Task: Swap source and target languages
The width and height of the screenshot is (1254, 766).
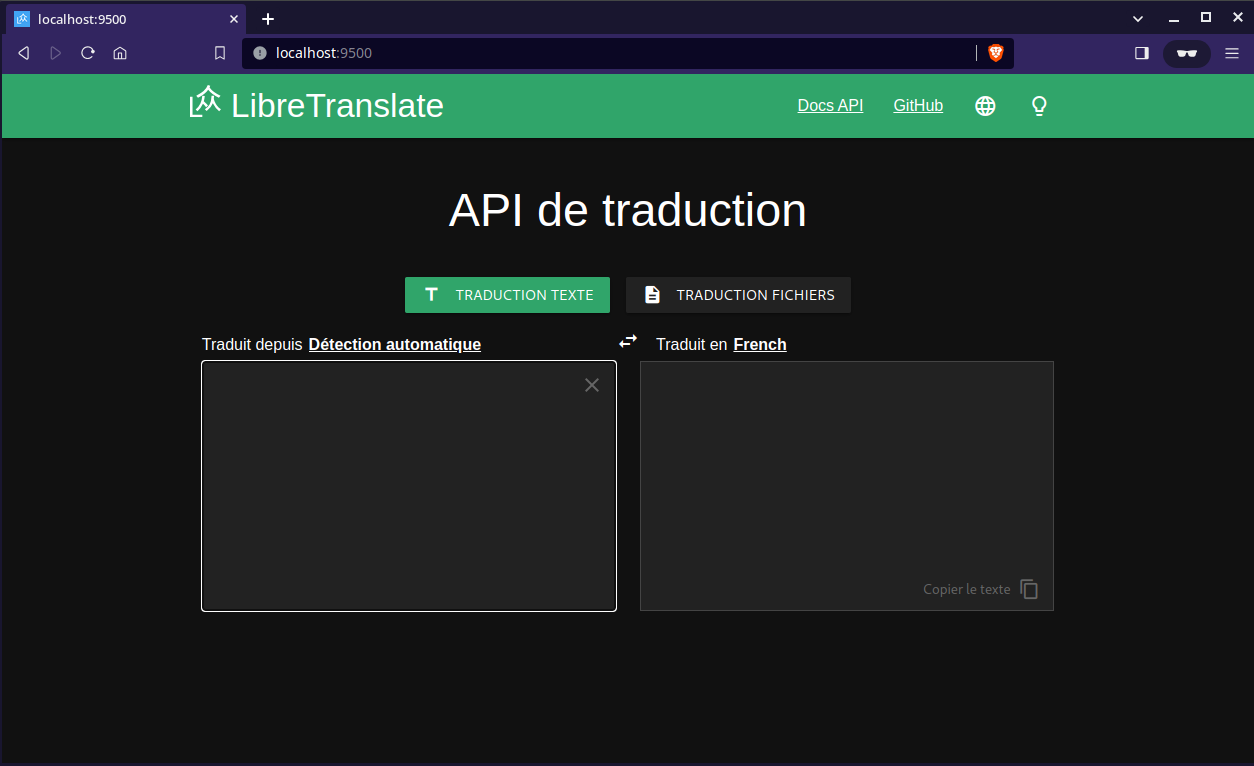Action: click(x=628, y=342)
